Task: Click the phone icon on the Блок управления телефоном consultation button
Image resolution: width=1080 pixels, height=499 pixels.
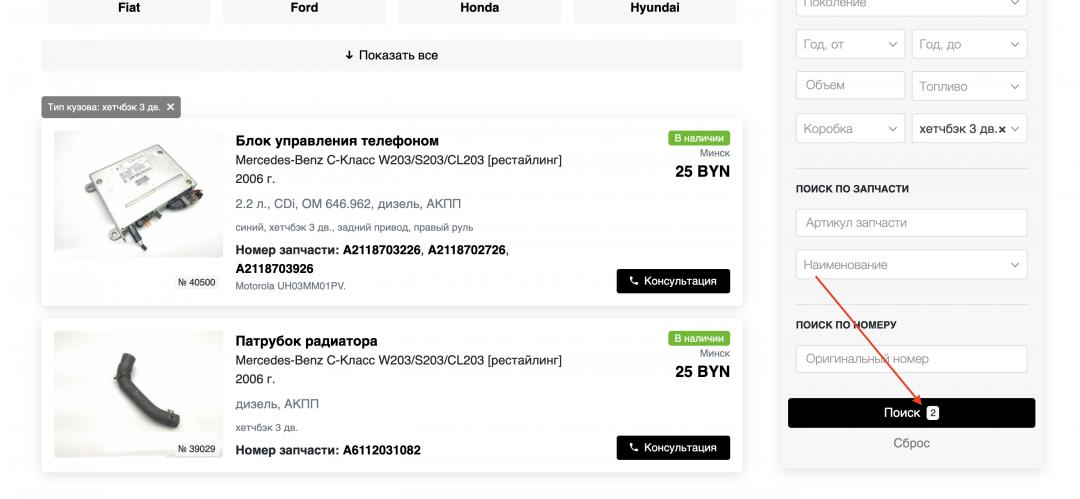Action: [634, 281]
